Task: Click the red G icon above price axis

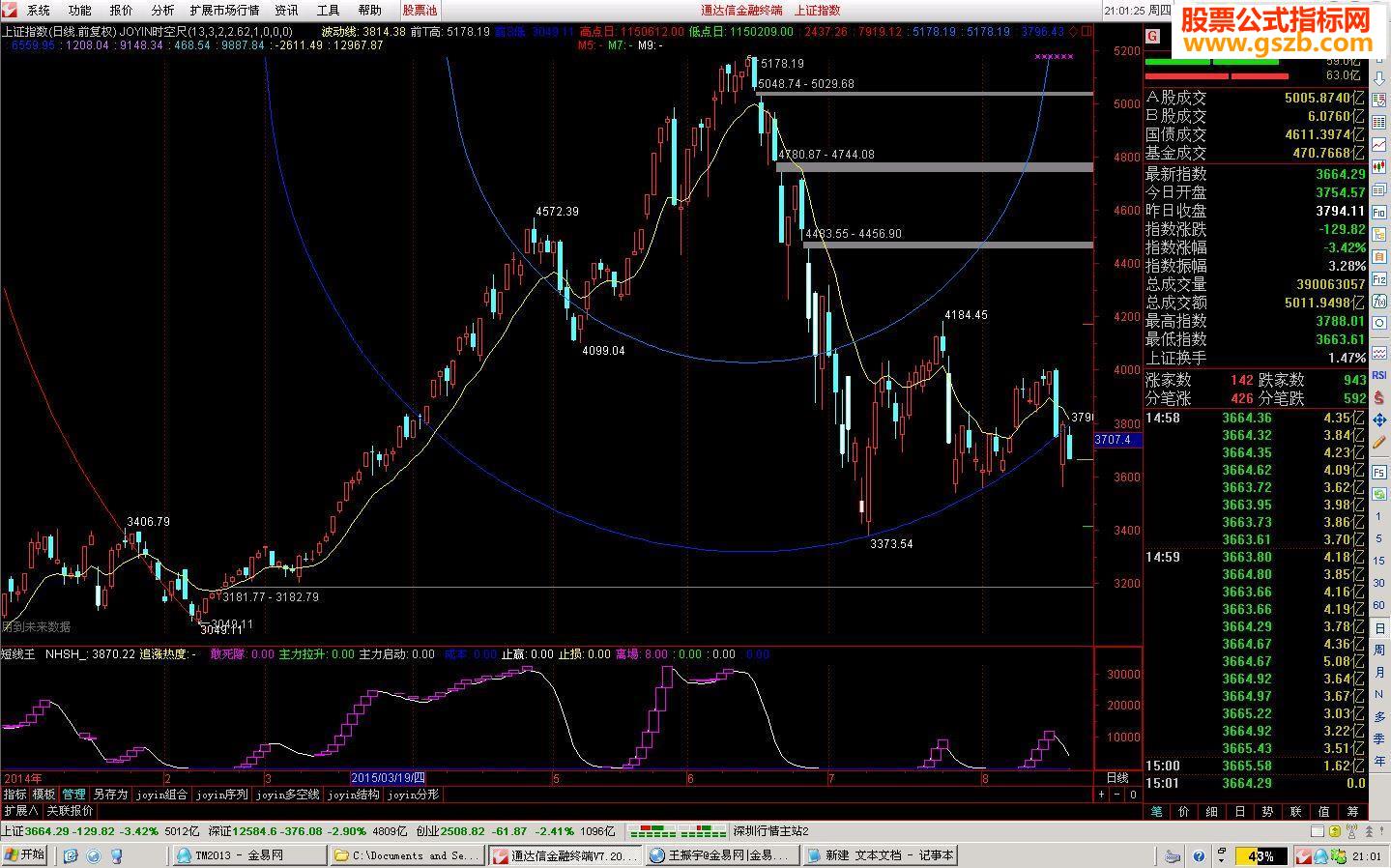Action: tap(1152, 37)
